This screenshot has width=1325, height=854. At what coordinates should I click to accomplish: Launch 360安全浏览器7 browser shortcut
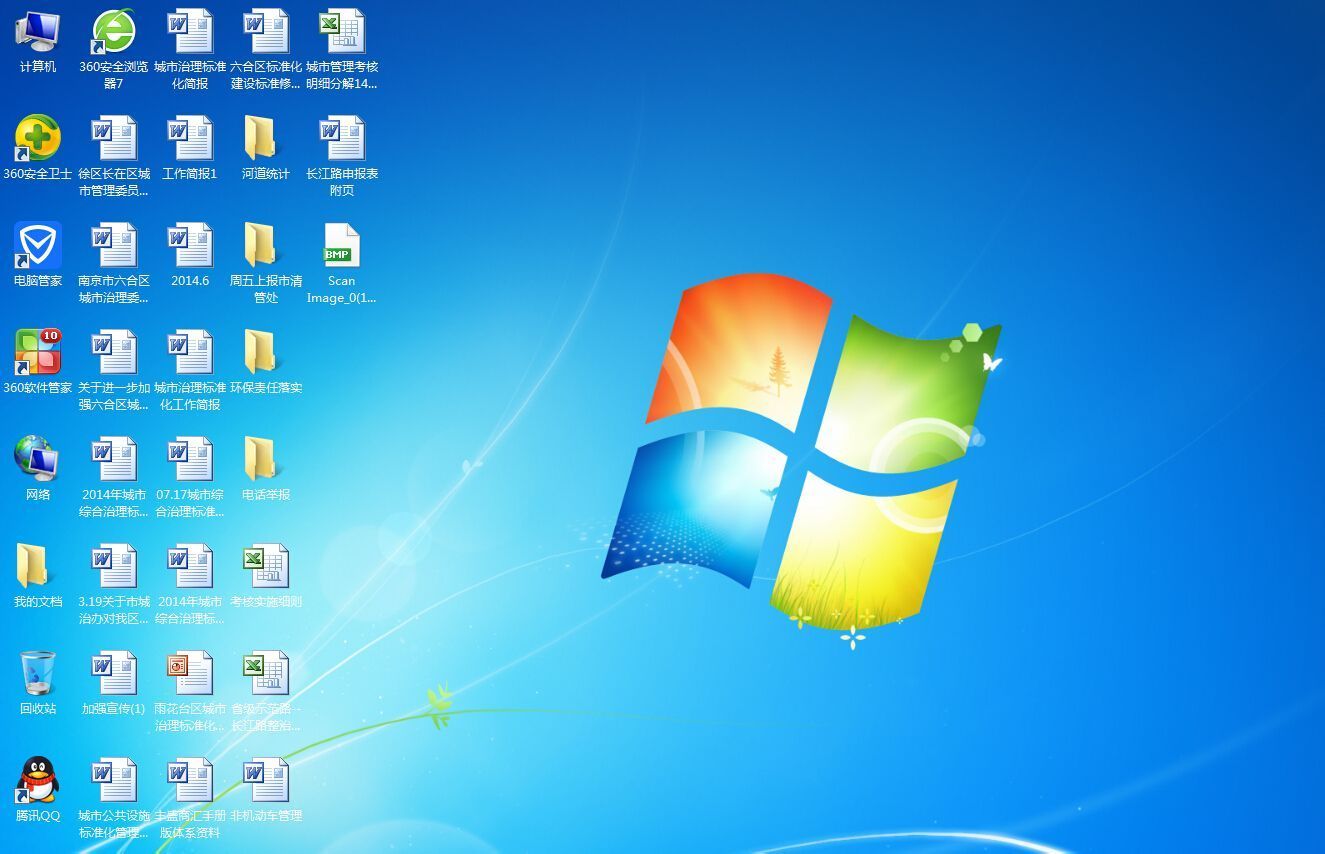point(114,33)
